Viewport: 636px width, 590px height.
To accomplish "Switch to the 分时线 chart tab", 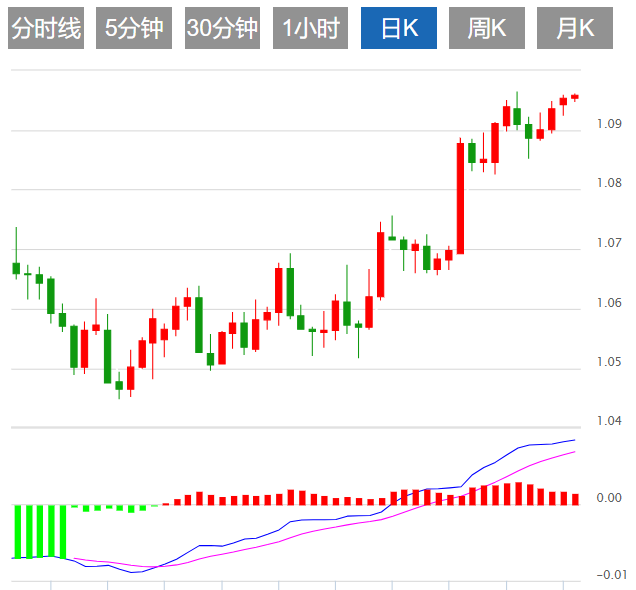I will click(46, 28).
